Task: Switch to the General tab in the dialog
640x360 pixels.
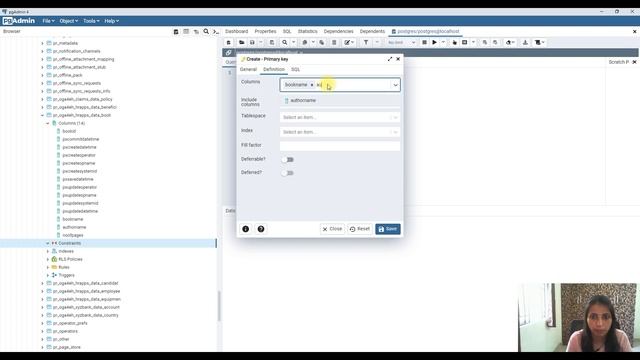Action: click(248, 69)
